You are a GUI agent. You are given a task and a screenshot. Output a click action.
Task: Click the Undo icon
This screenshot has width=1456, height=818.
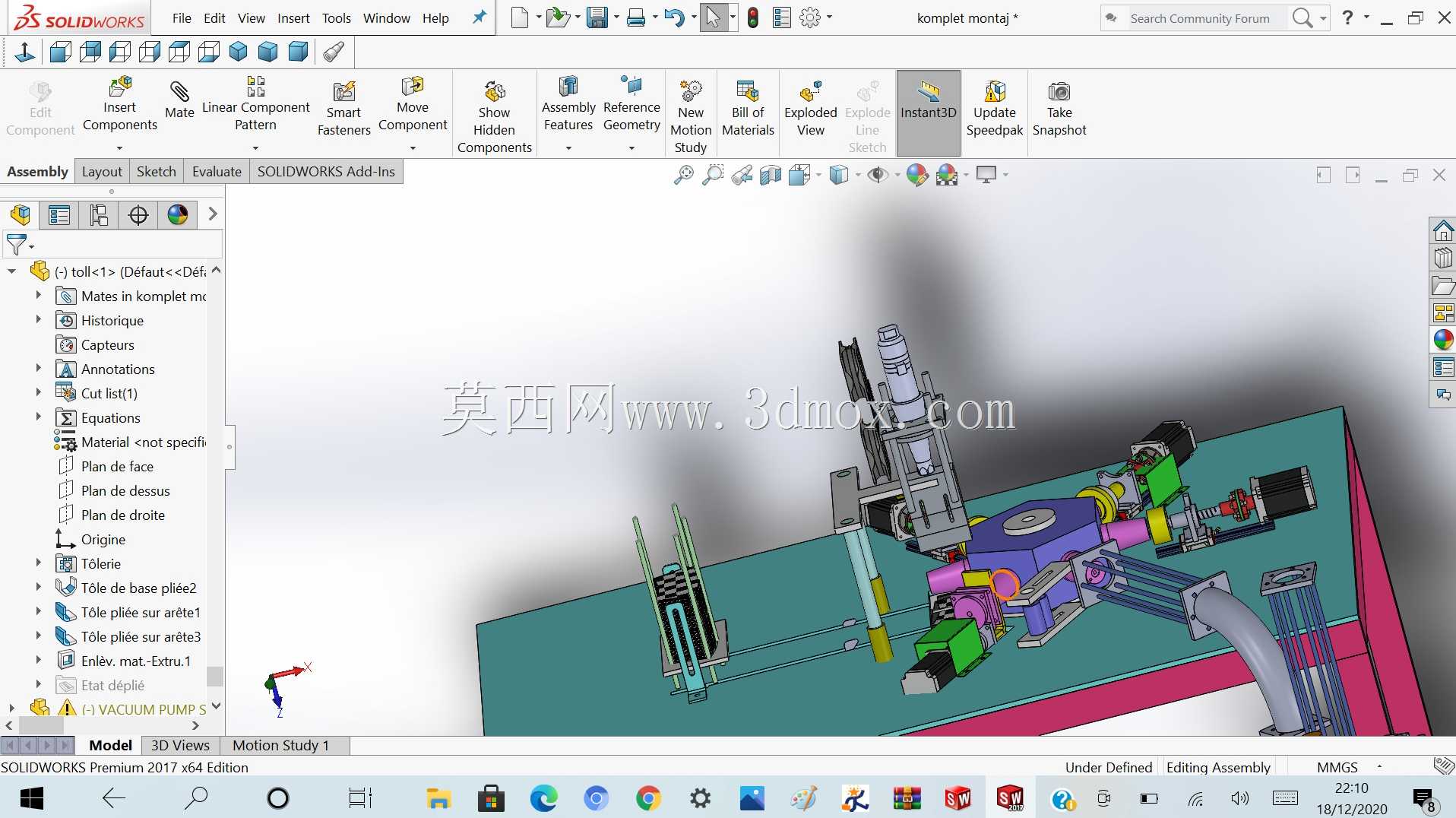[x=674, y=18]
